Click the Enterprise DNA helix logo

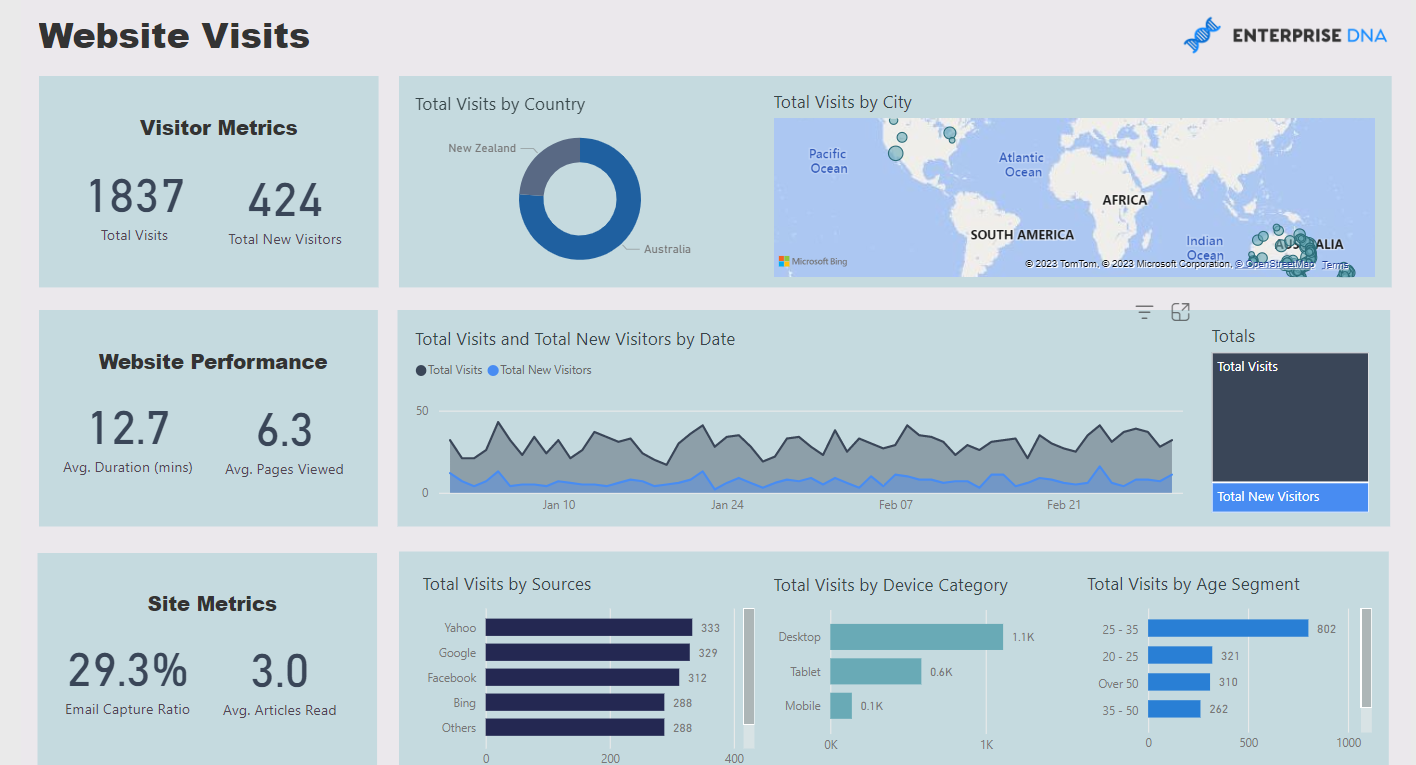click(1202, 35)
